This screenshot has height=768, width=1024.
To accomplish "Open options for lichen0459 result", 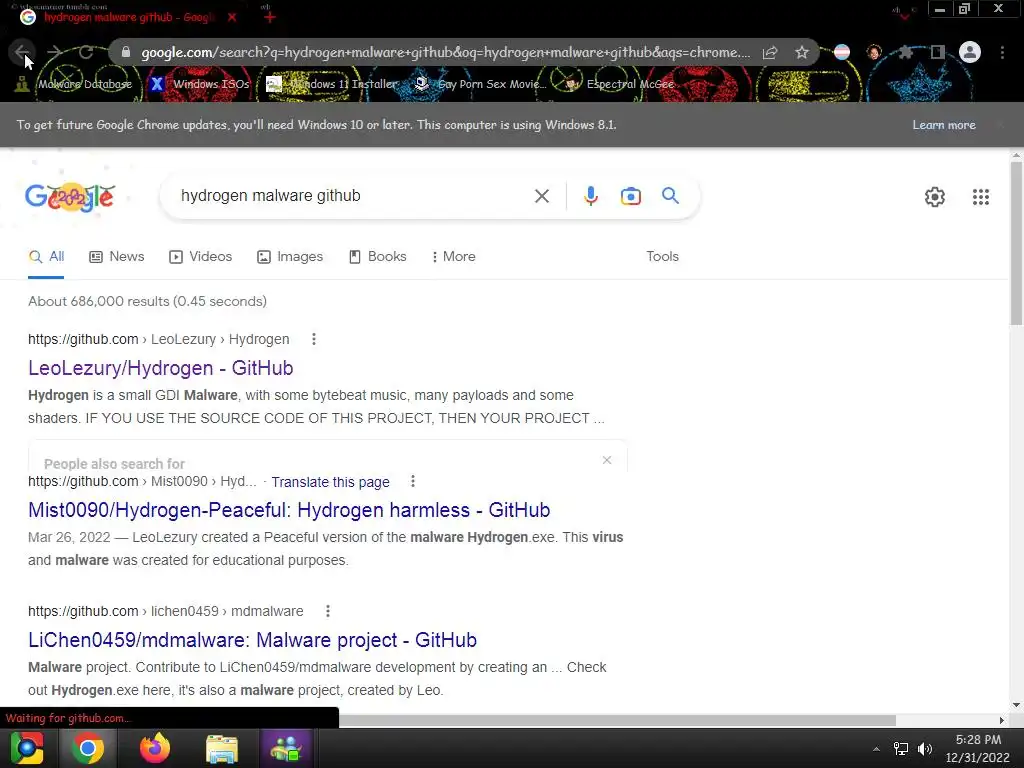I will (x=328, y=611).
